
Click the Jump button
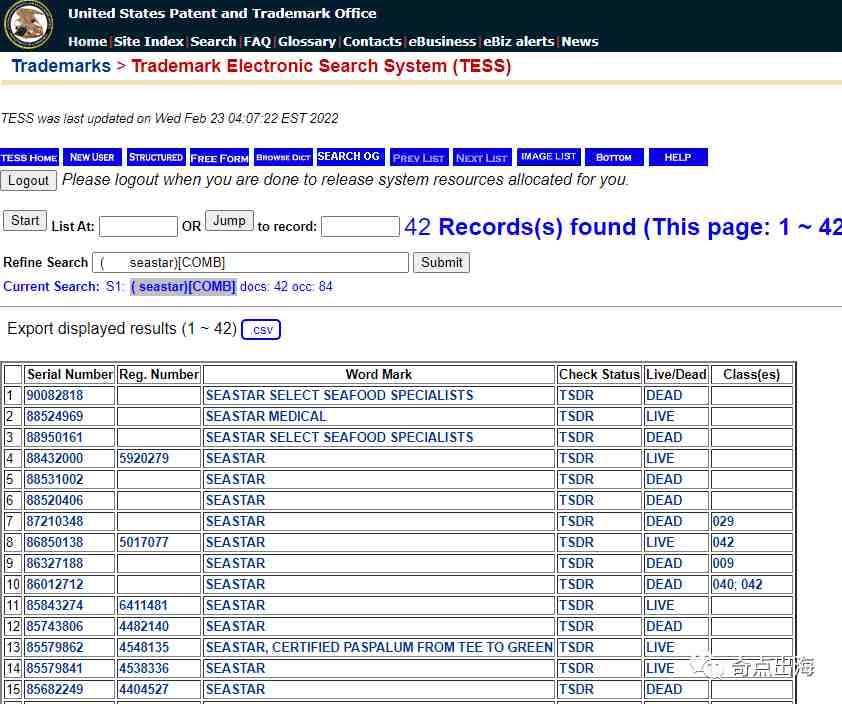click(229, 221)
